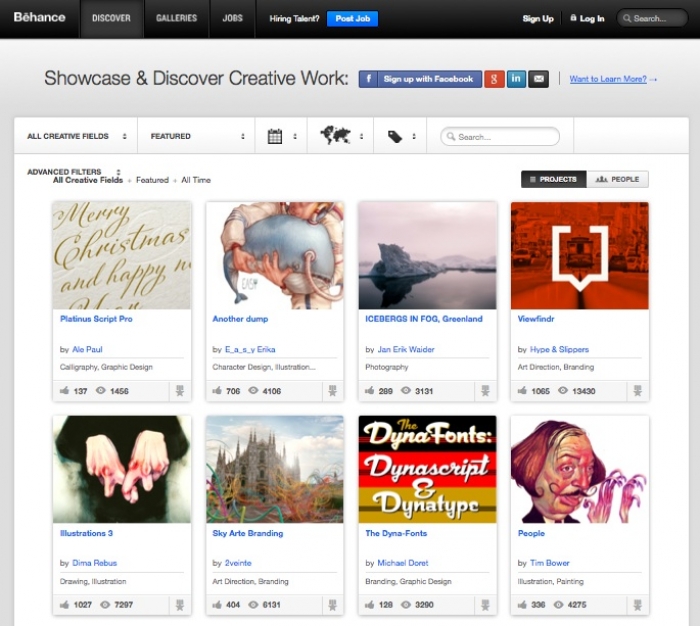
Task: Click author Ale Paul
Action: (x=88, y=349)
